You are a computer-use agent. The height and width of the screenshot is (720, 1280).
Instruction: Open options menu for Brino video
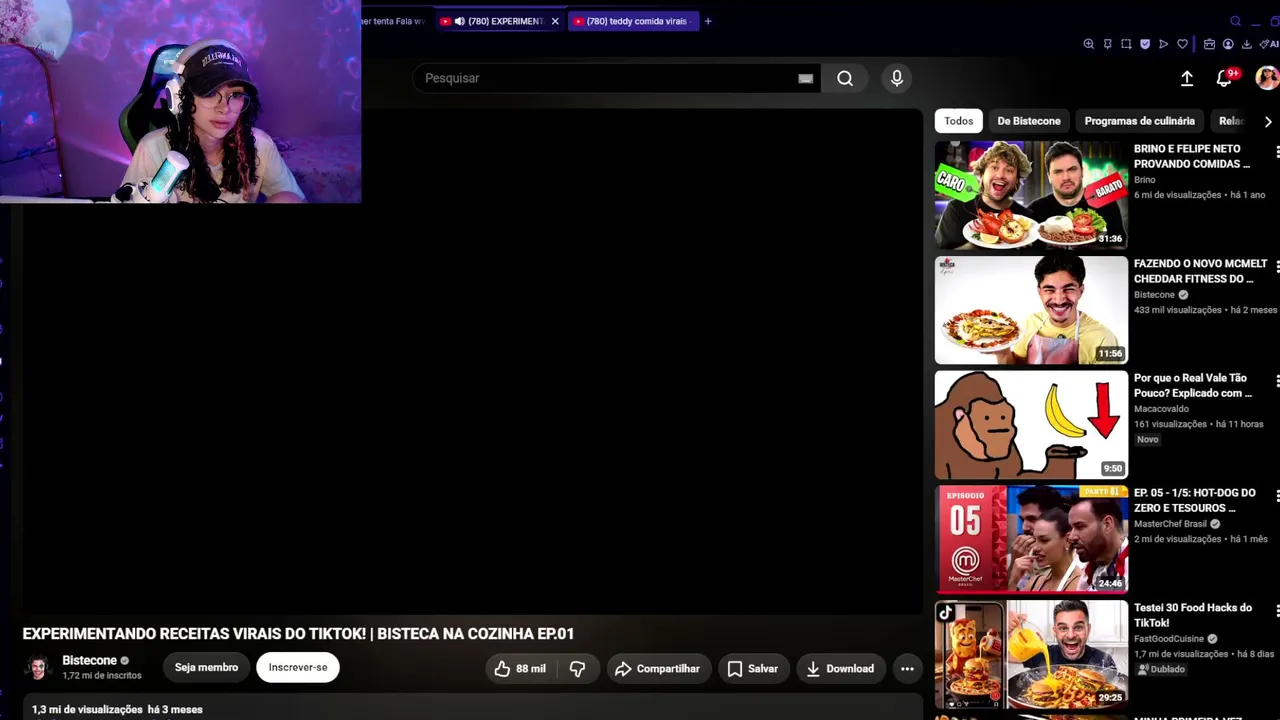1277,151
